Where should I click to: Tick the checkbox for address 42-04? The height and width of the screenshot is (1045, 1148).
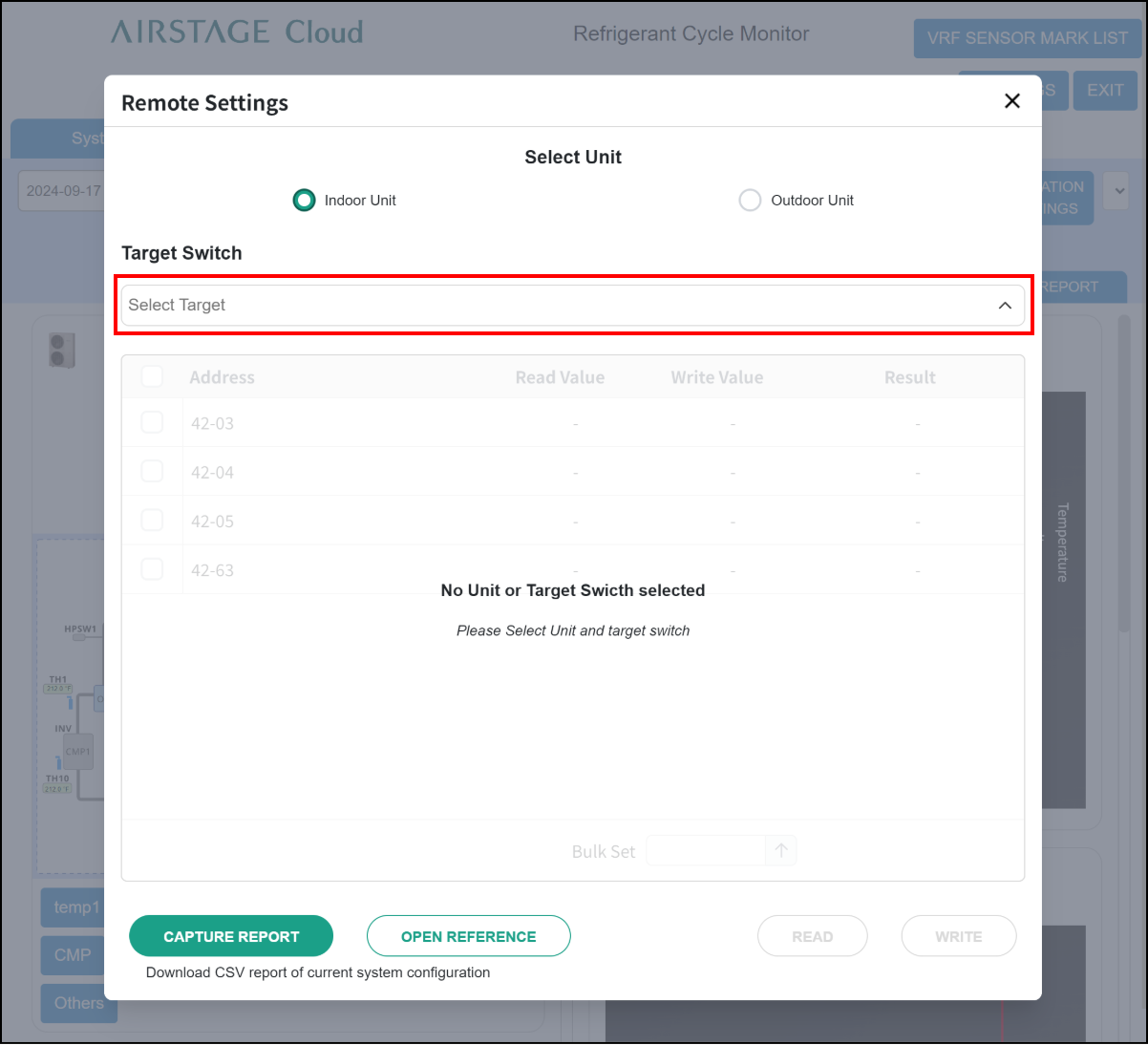[x=152, y=471]
